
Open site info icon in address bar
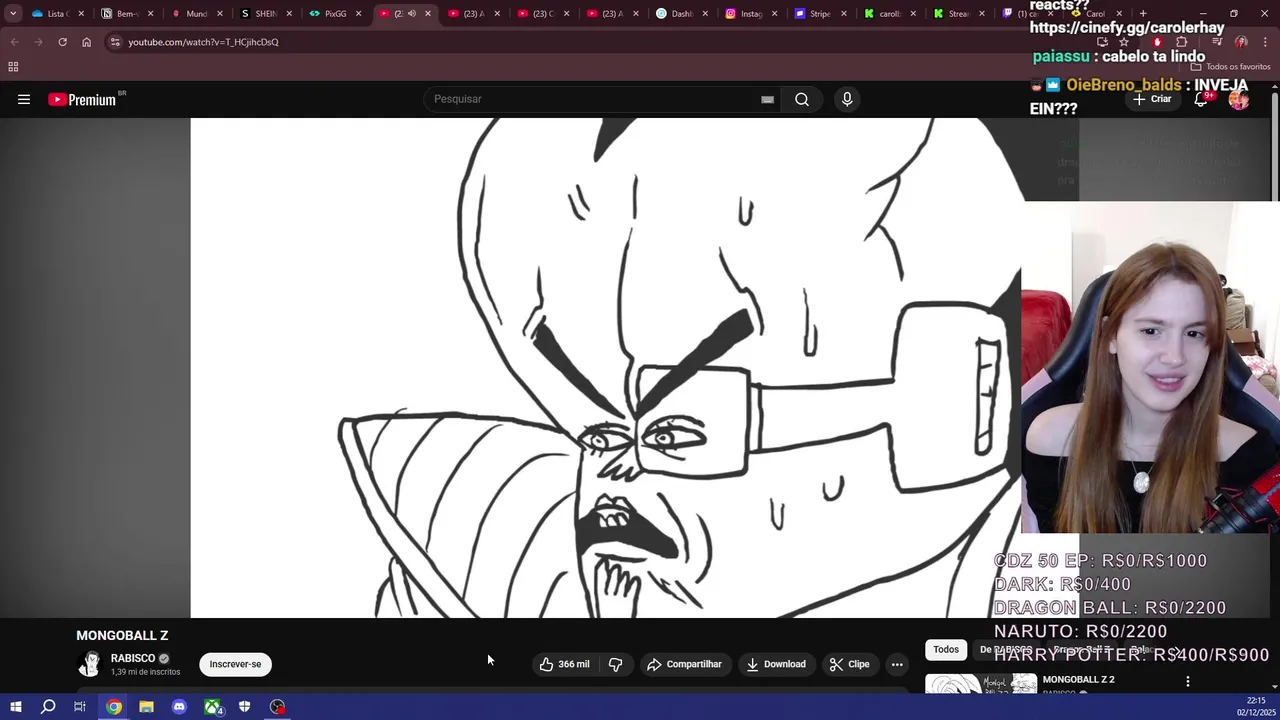(115, 42)
